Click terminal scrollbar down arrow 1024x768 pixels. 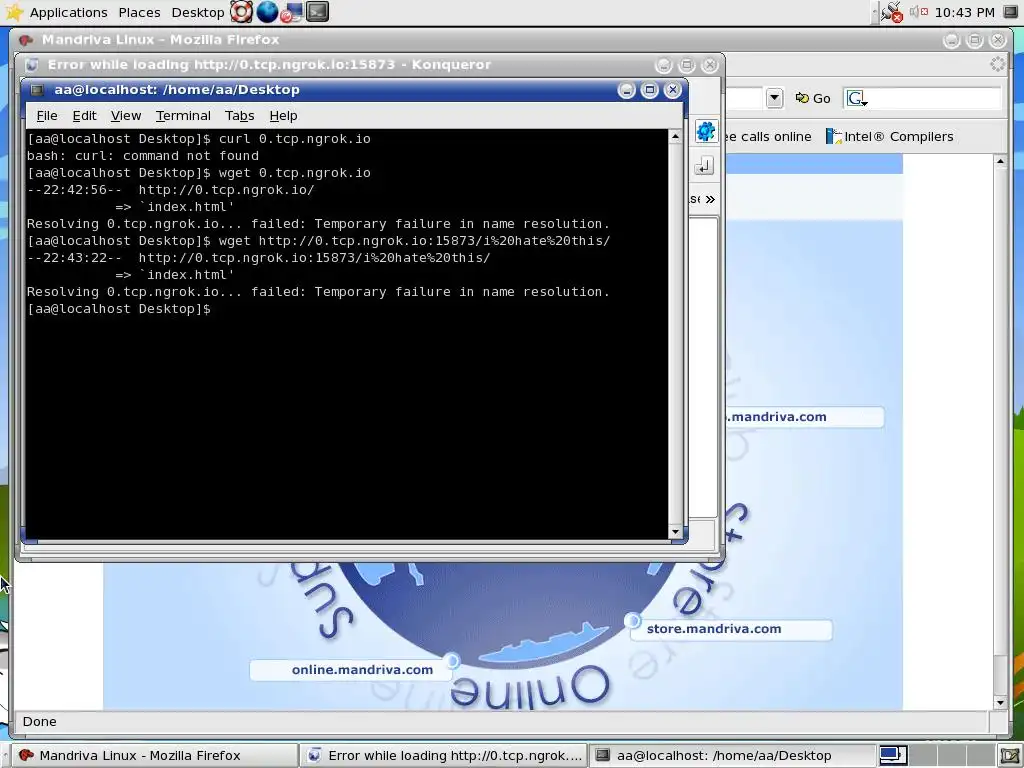(x=675, y=532)
